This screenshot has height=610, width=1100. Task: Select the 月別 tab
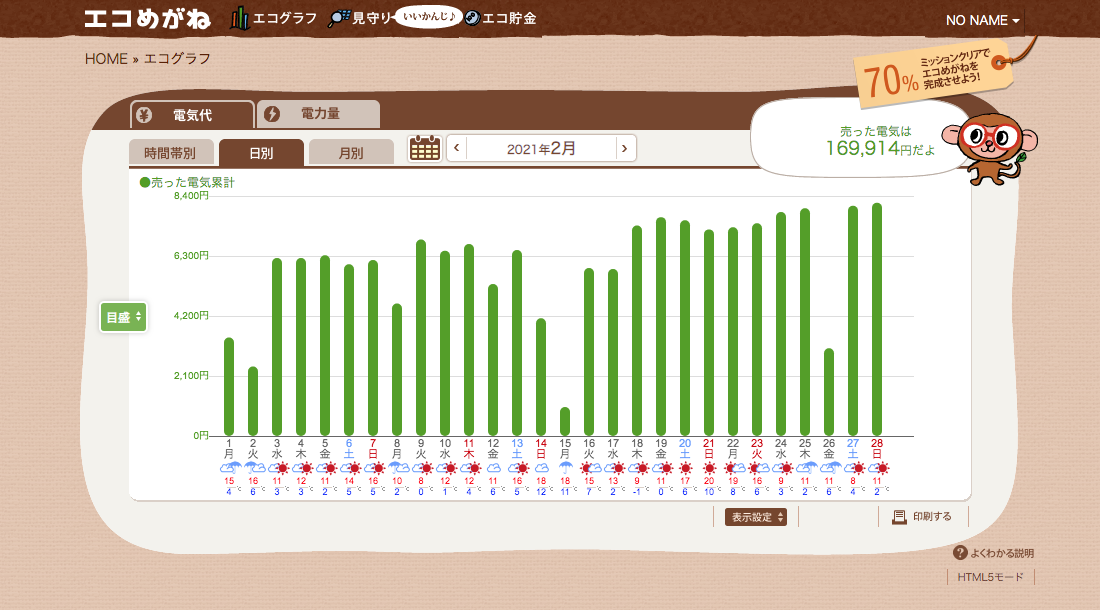coord(351,153)
